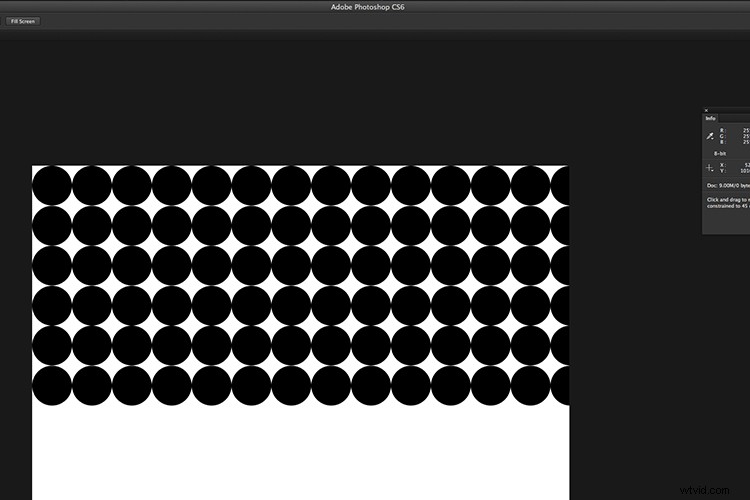This screenshot has width=750, height=500.
Task: Open the eyedropper color readout options
Action: tap(710, 136)
